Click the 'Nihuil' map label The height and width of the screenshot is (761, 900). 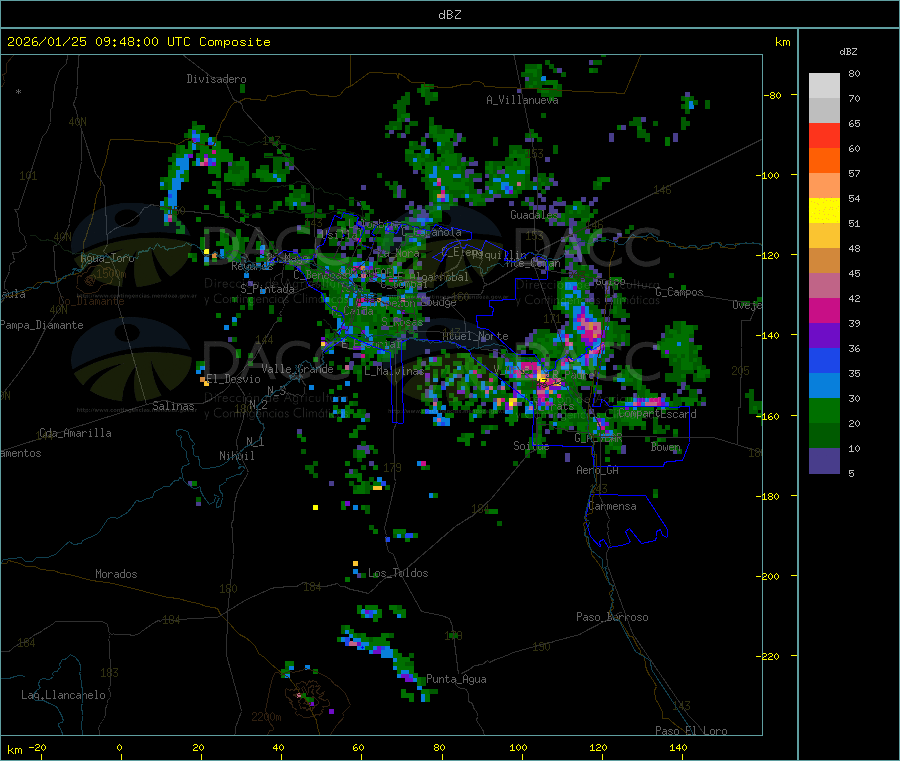236,456
